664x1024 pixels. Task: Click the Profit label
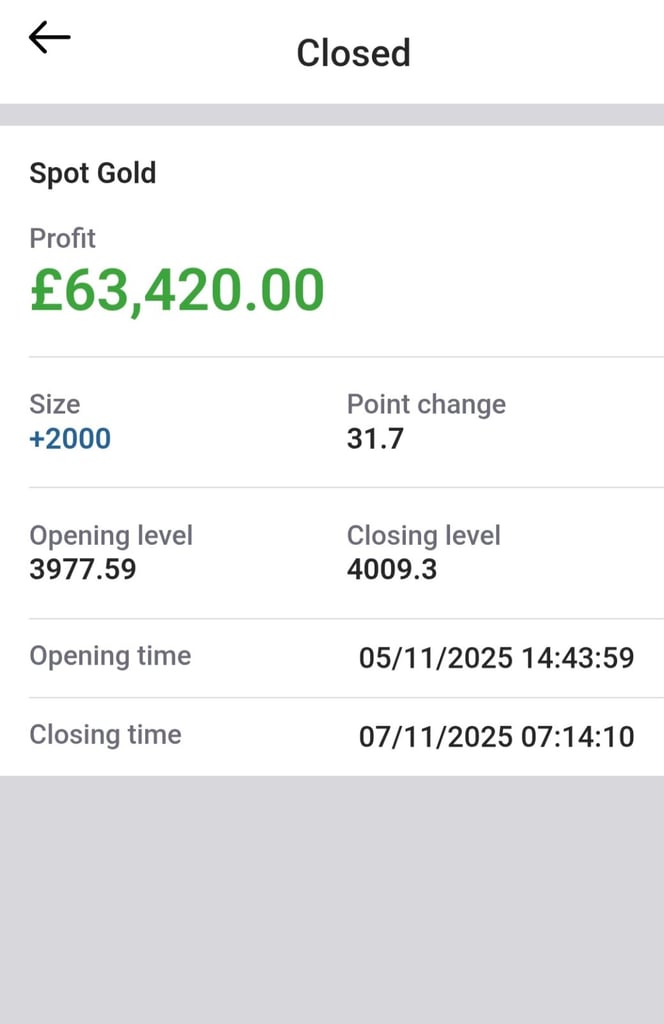point(62,238)
